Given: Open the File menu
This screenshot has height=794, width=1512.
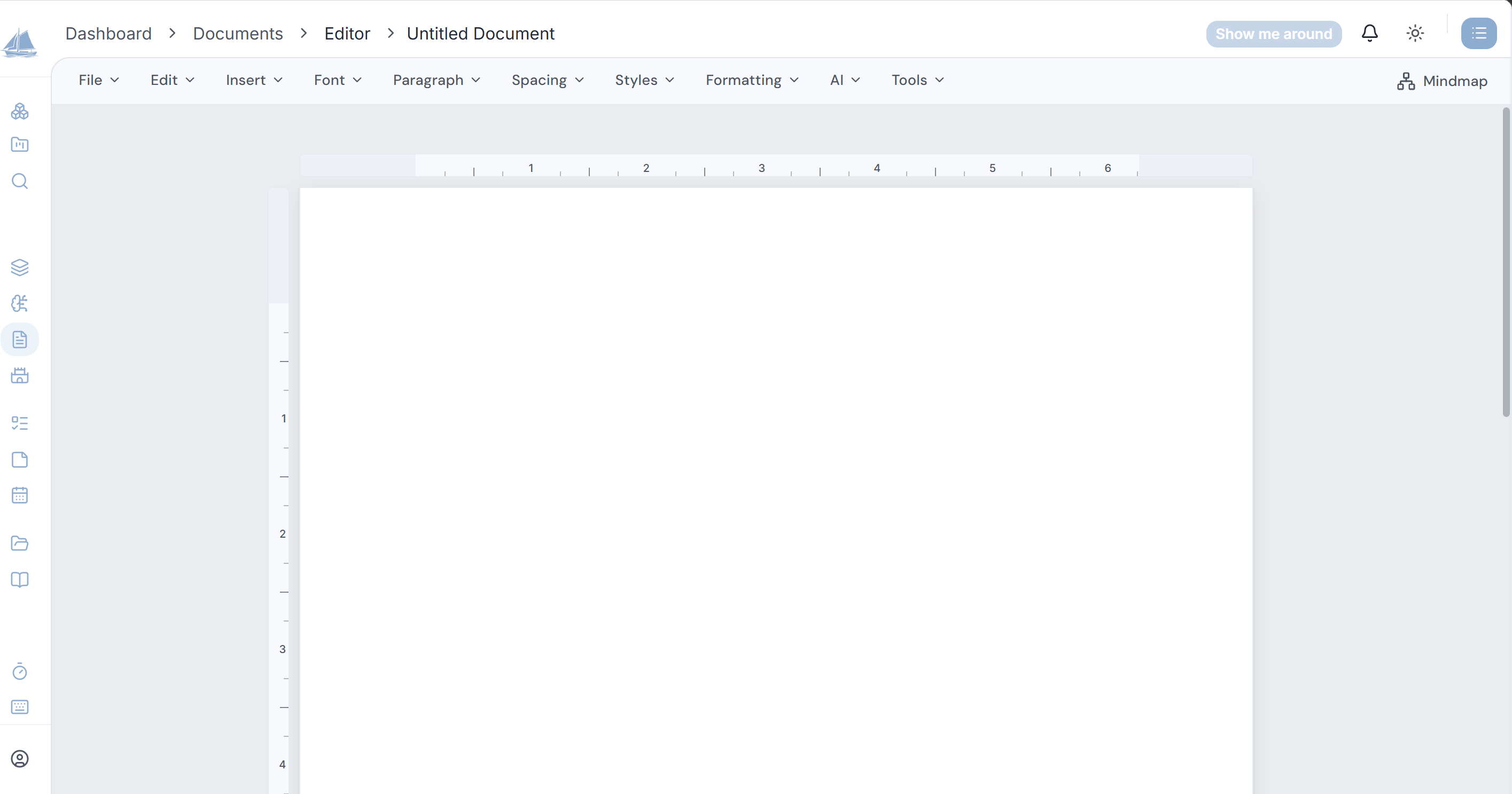Looking at the screenshot, I should (99, 80).
